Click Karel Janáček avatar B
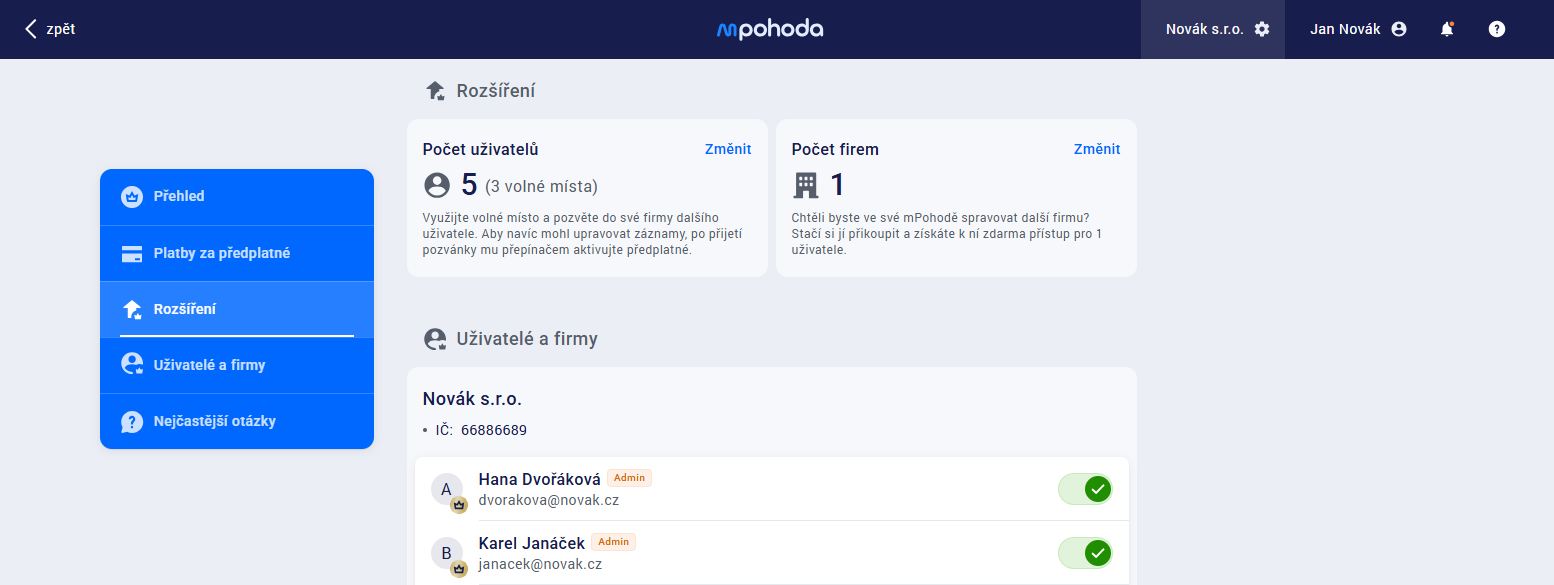1554x585 pixels. [447, 553]
